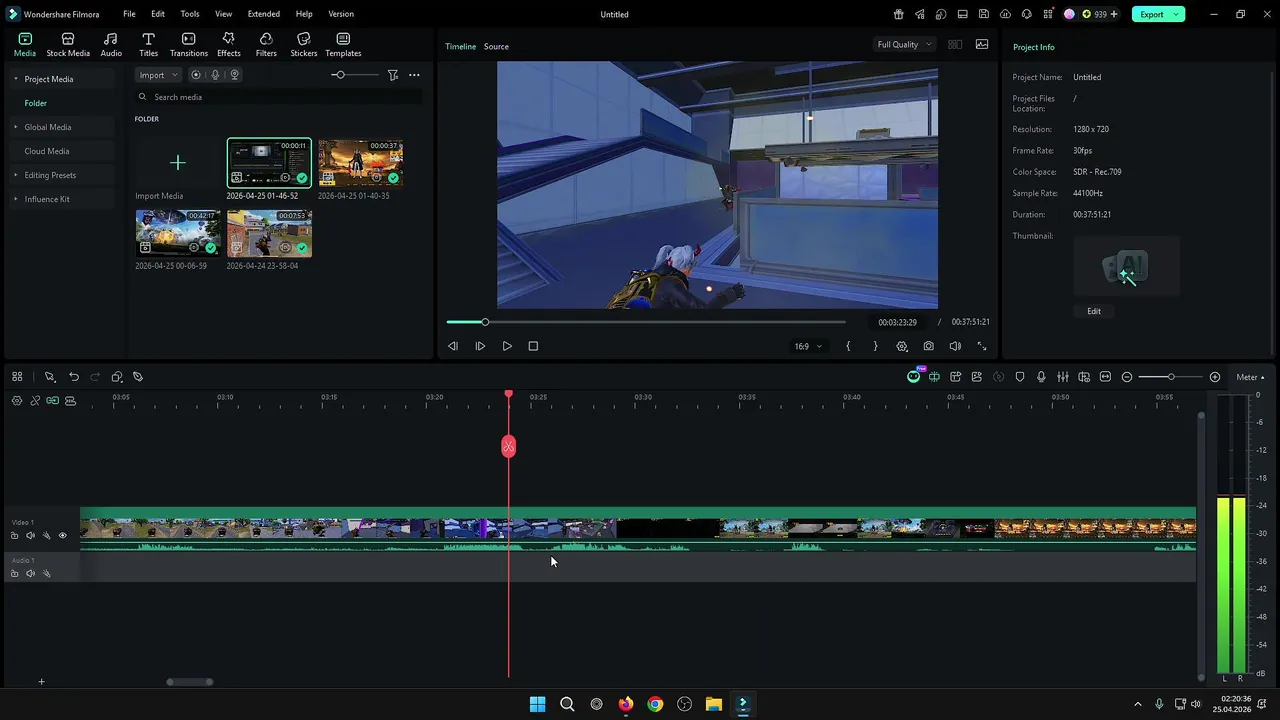The image size is (1280, 720).
Task: Record voiceover from timeline toolbar
Action: 1041,377
